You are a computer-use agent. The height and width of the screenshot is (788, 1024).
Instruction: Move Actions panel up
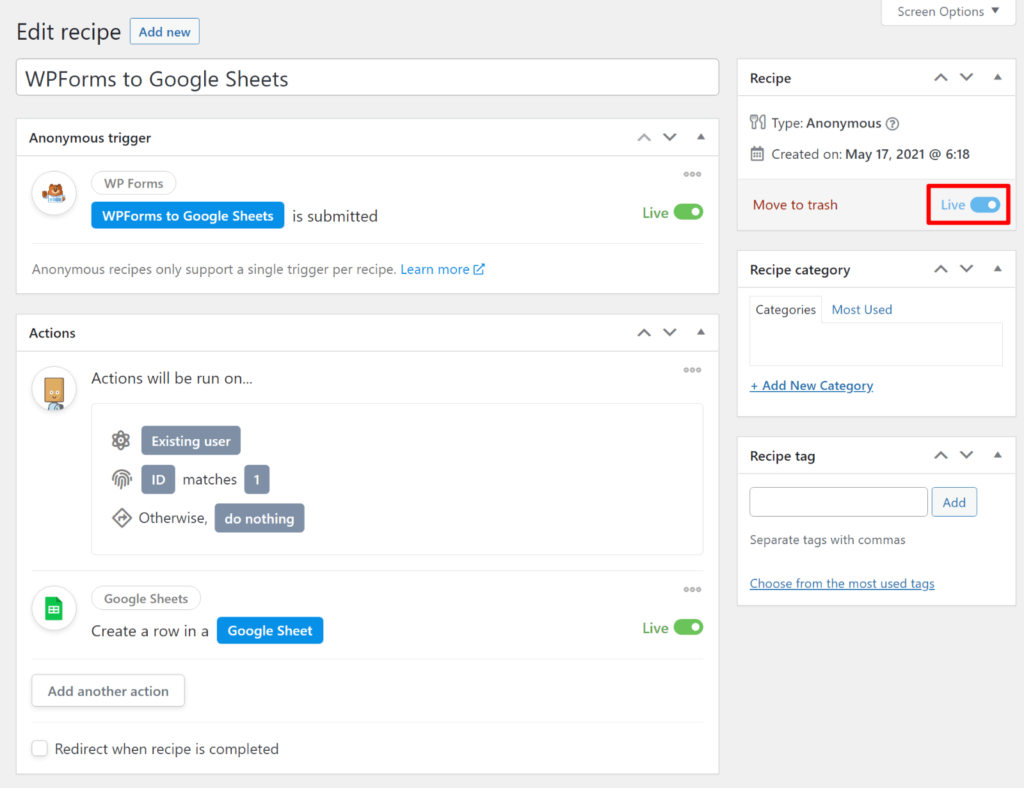[644, 332]
